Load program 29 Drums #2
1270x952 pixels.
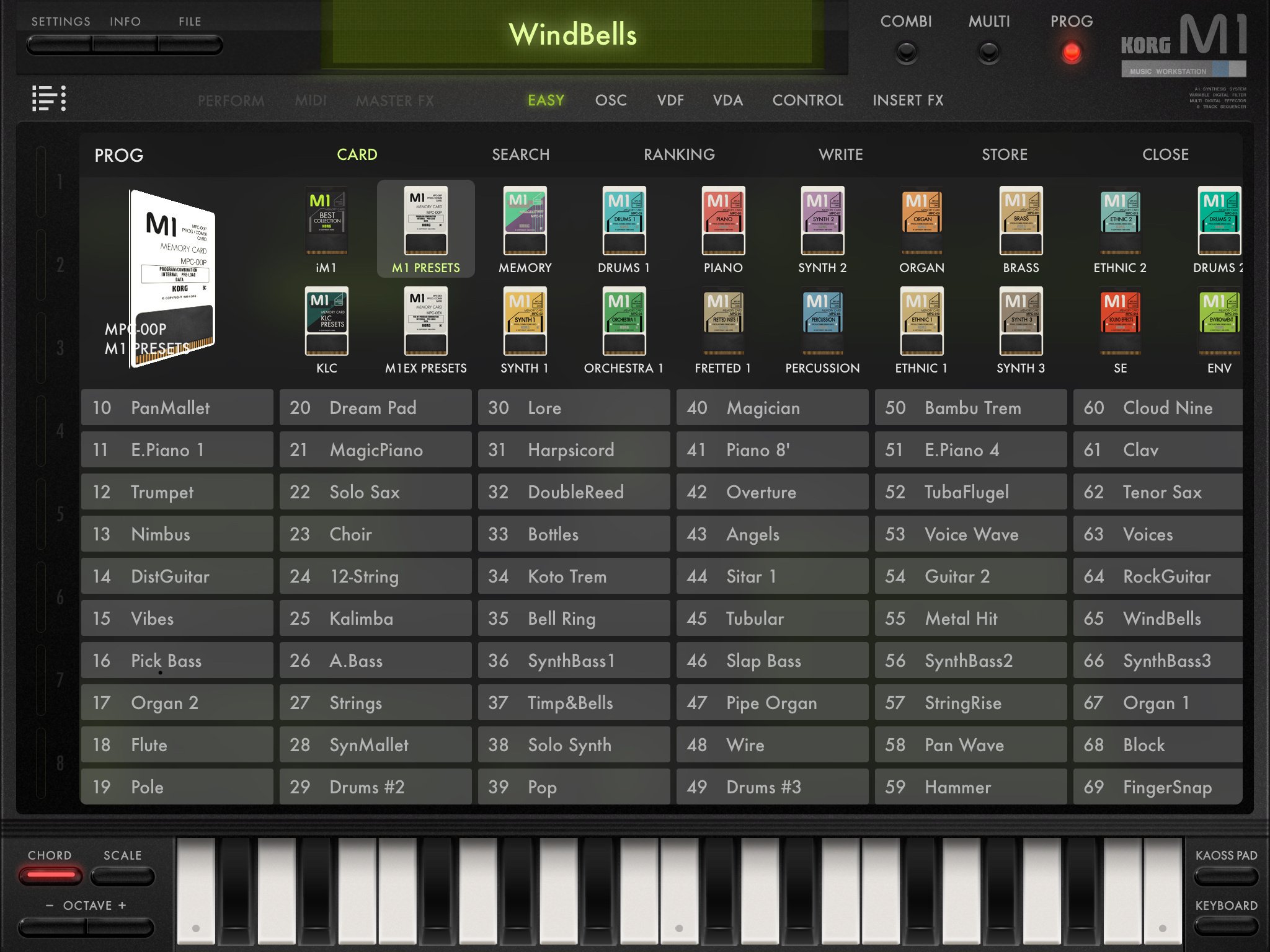coord(375,787)
